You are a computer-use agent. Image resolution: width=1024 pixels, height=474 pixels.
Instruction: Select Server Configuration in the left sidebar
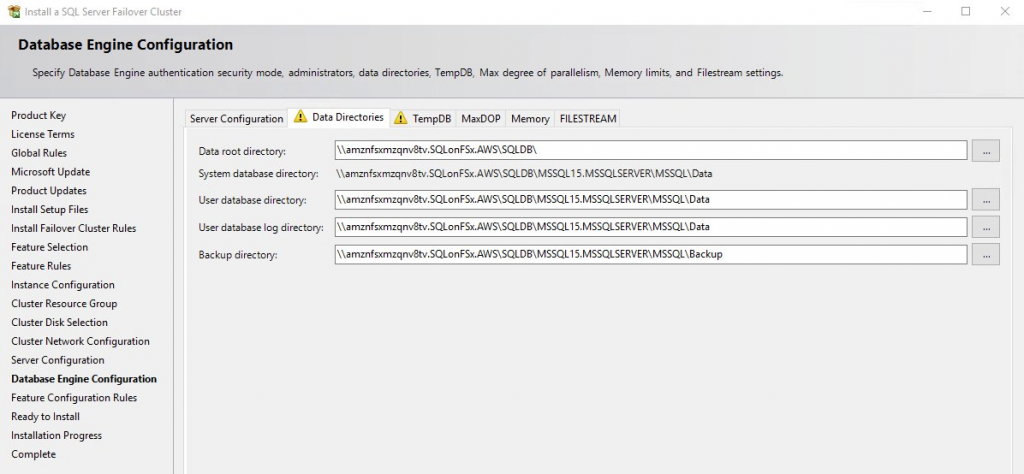(57, 360)
